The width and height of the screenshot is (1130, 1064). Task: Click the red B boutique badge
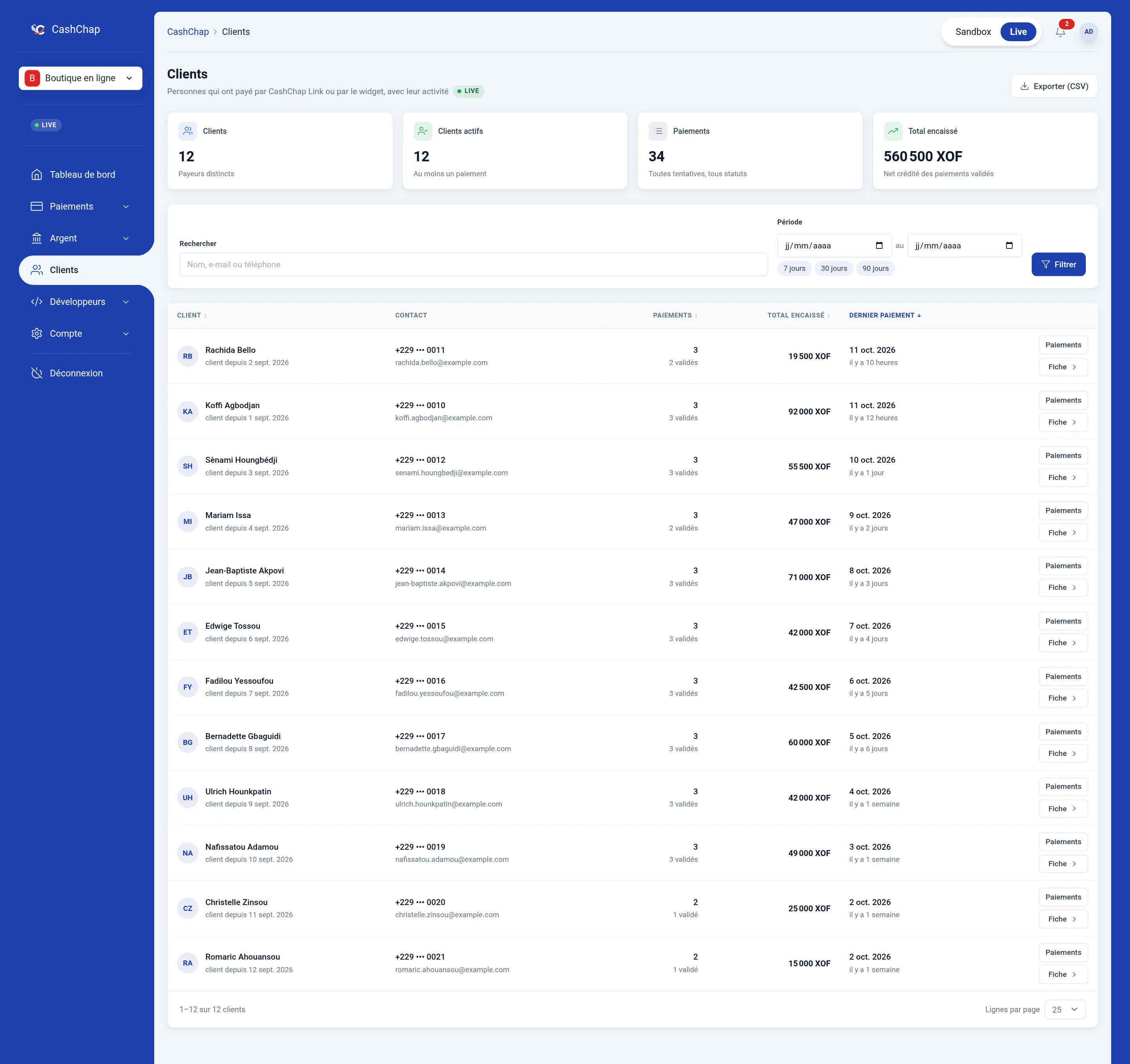33,78
